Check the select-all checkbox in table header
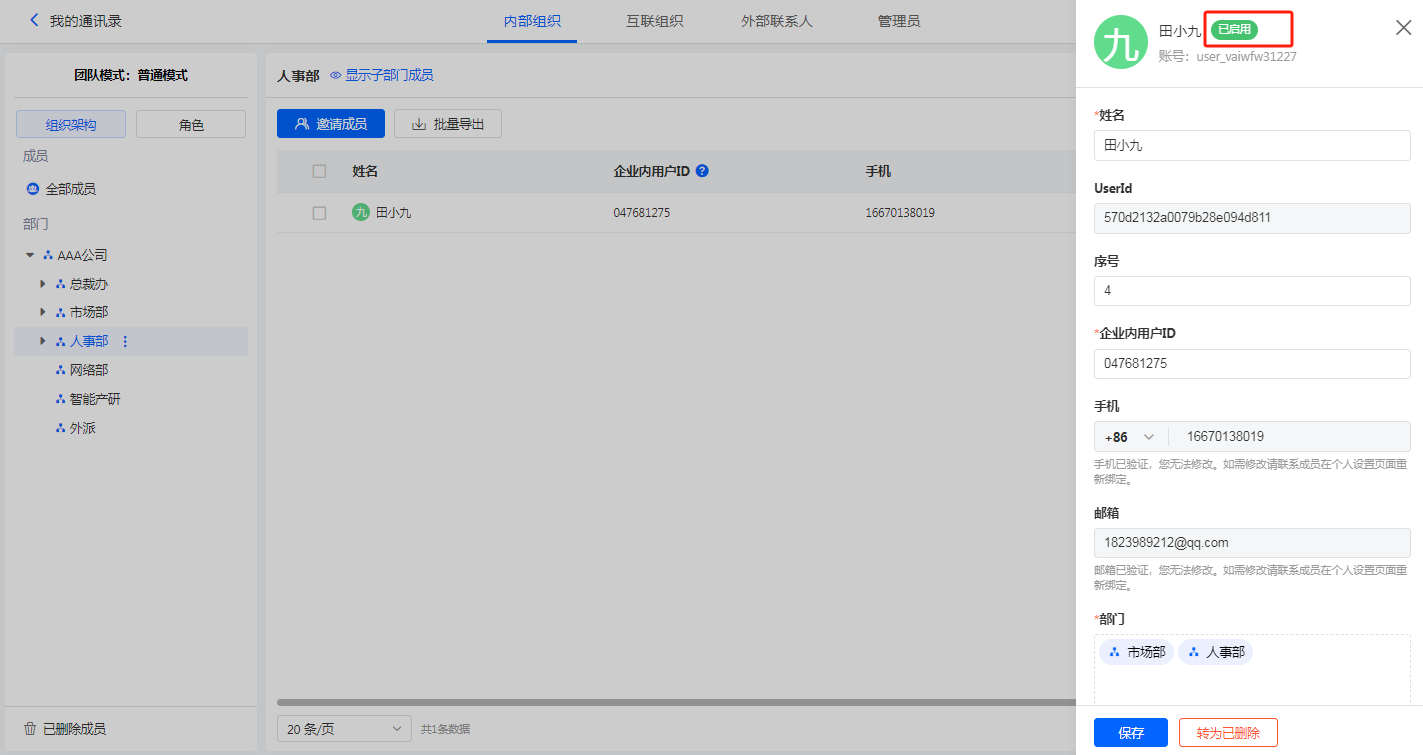 point(319,171)
